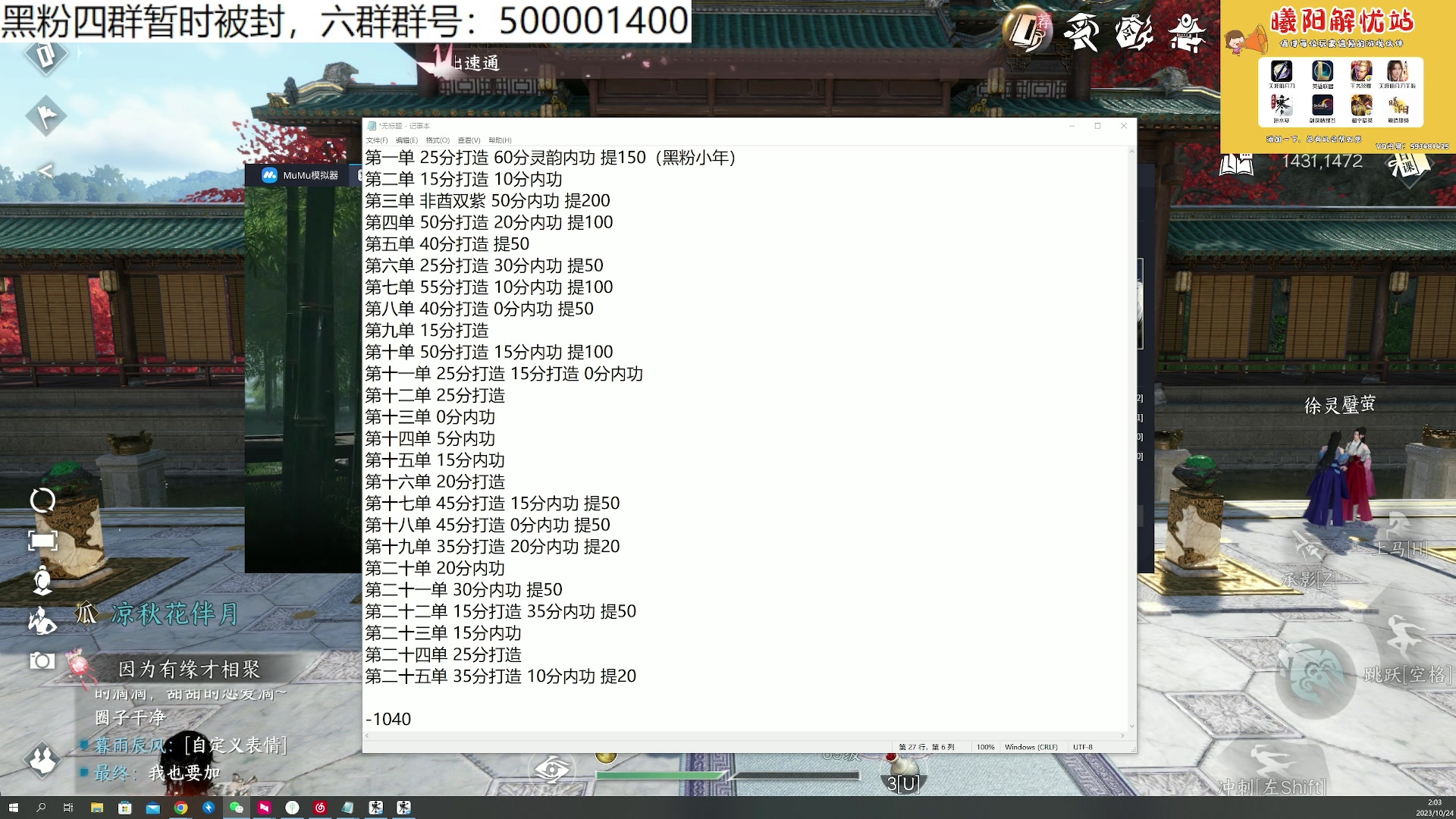This screenshot has width=1456, height=819.
Task: Click the UTF-8 encoding indicator in Notepad status bar
Action: tap(1083, 746)
